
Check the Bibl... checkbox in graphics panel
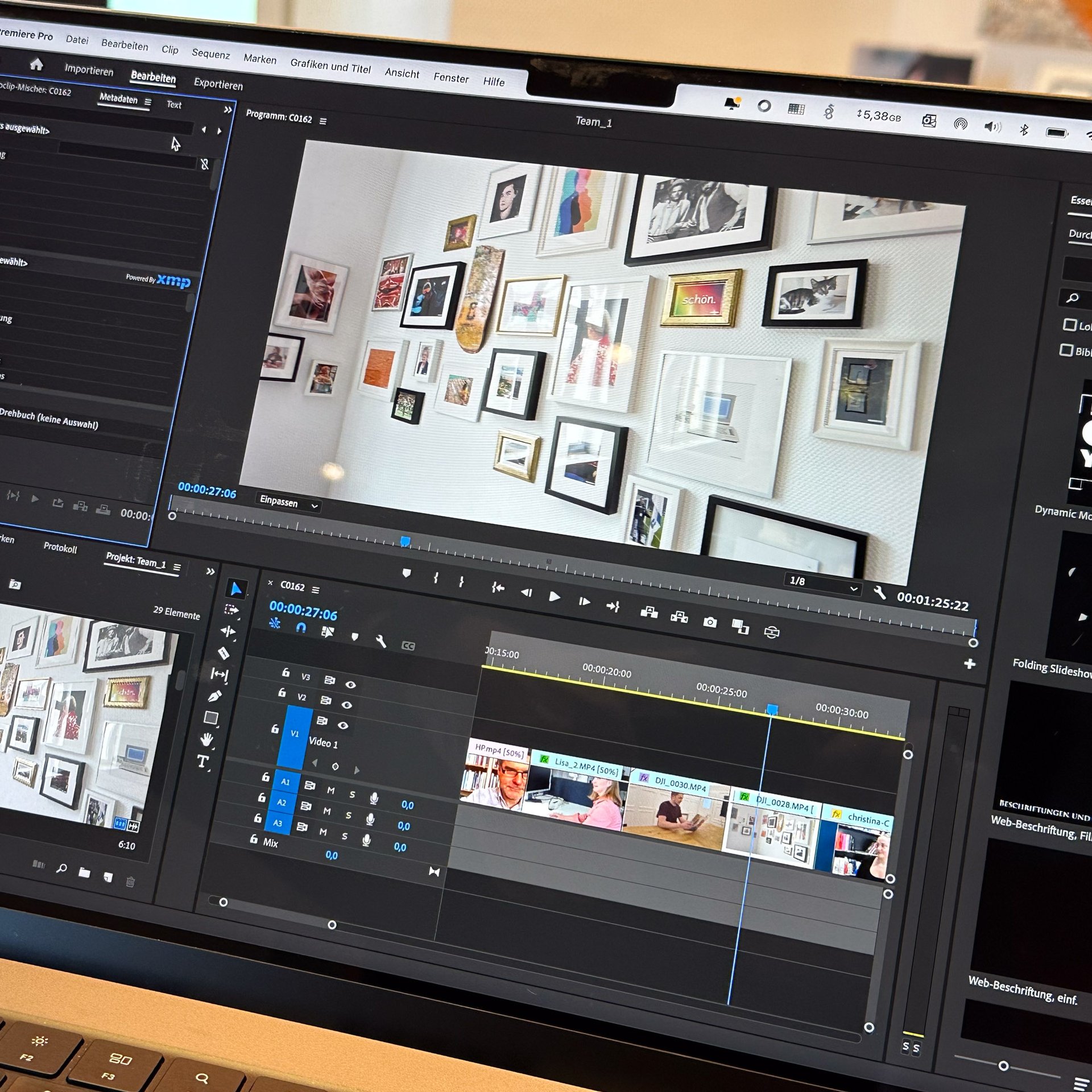point(1066,350)
